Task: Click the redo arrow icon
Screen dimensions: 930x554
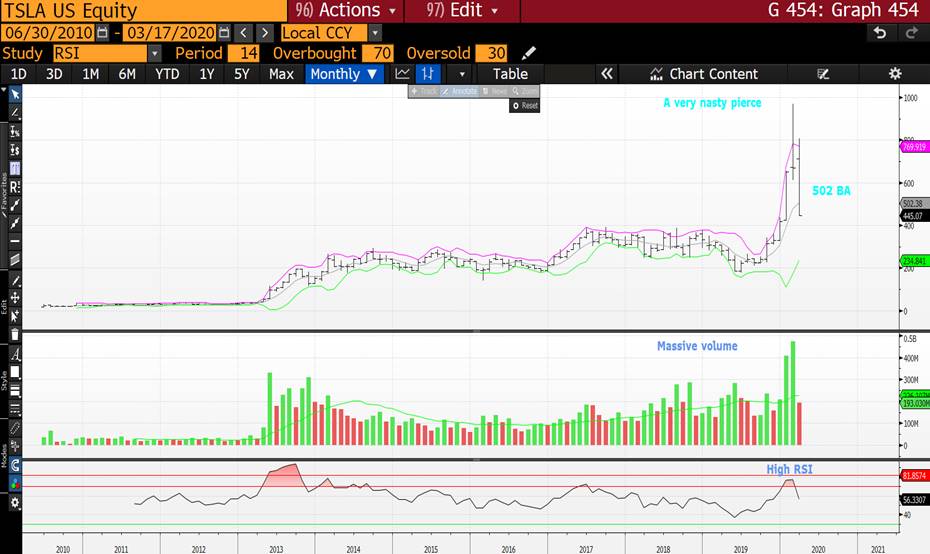Action: pyautogui.click(x=911, y=33)
